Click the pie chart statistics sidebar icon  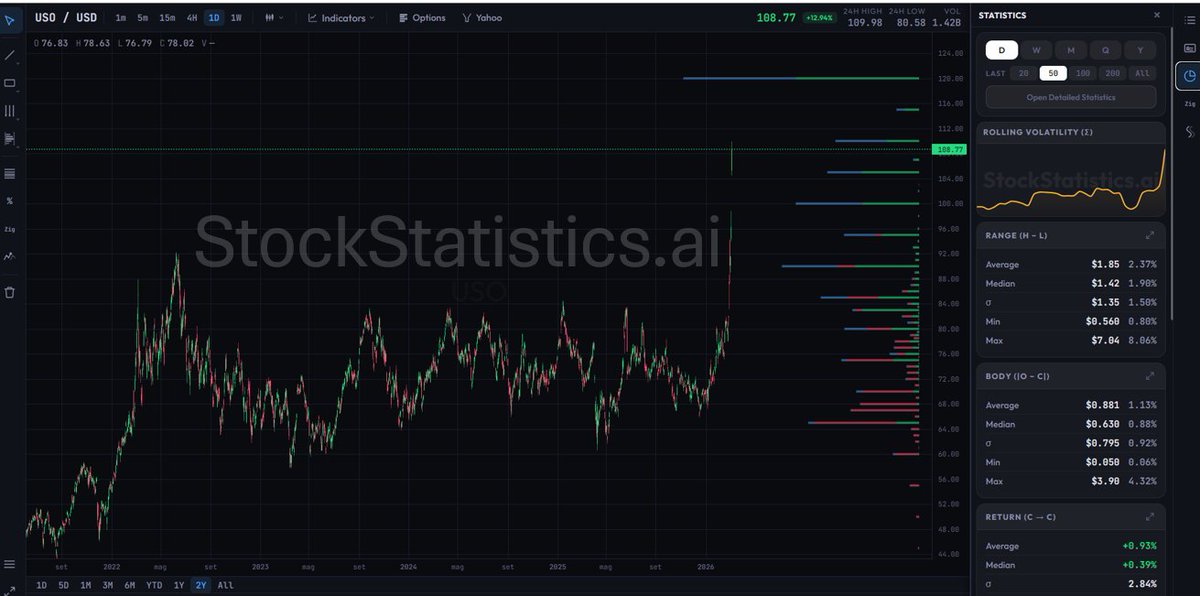pyautogui.click(x=1189, y=75)
